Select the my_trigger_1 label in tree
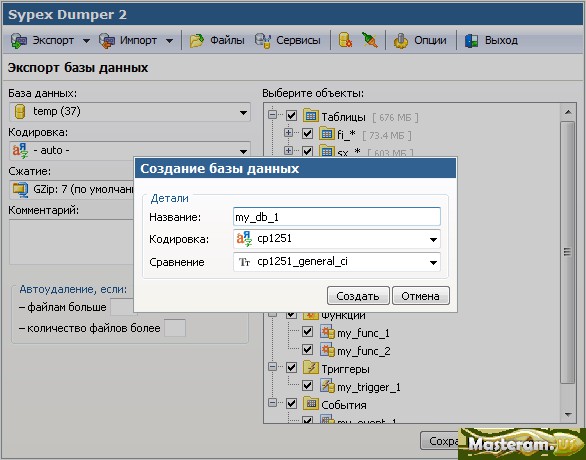This screenshot has height=460, width=586. (x=368, y=387)
